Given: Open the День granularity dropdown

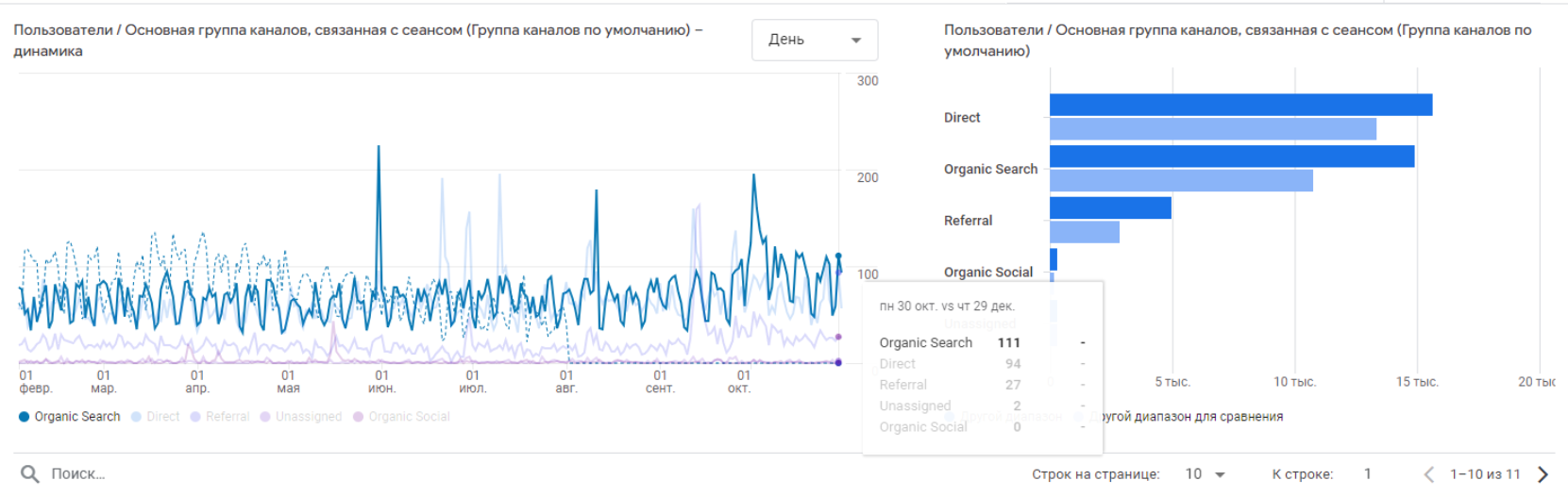Looking at the screenshot, I should click(814, 40).
